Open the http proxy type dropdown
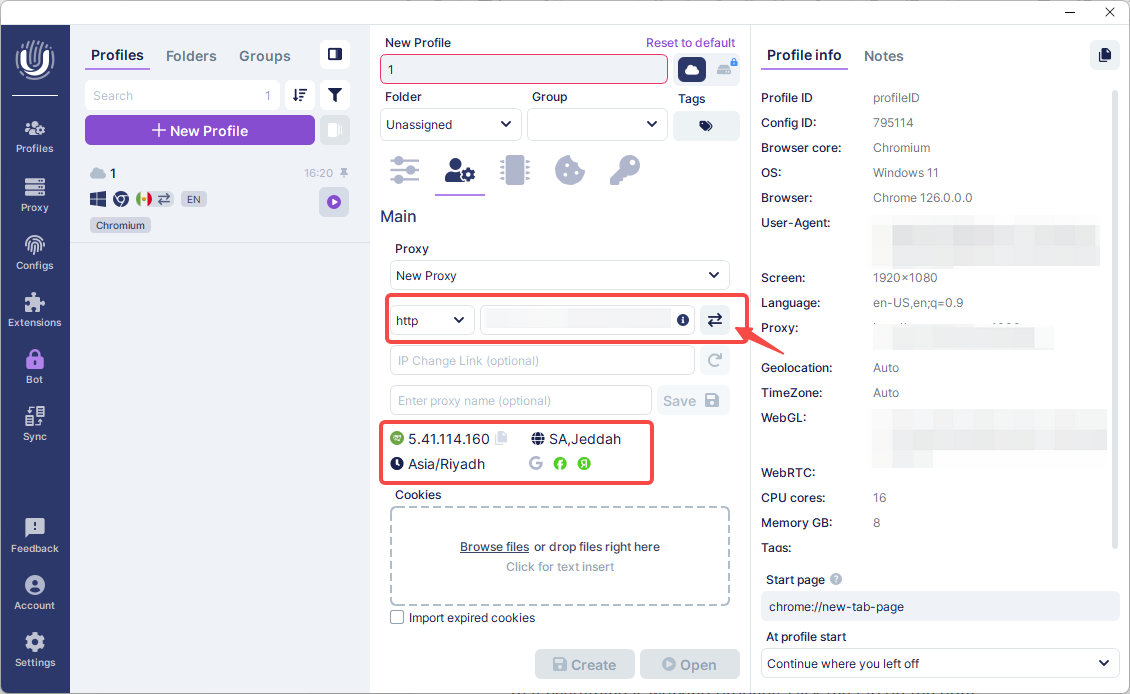The image size is (1130, 694). click(431, 320)
